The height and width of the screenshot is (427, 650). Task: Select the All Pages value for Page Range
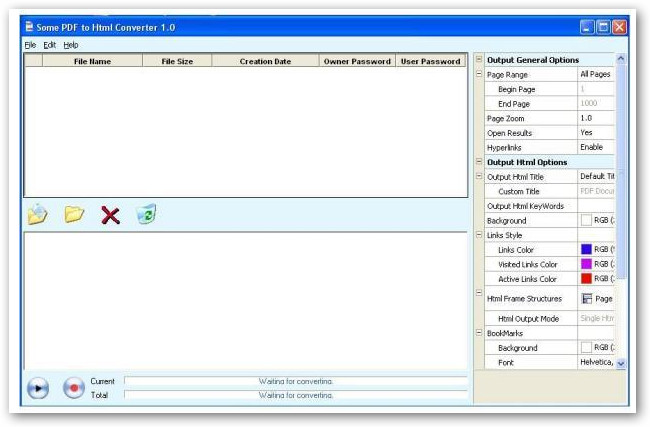pos(596,74)
